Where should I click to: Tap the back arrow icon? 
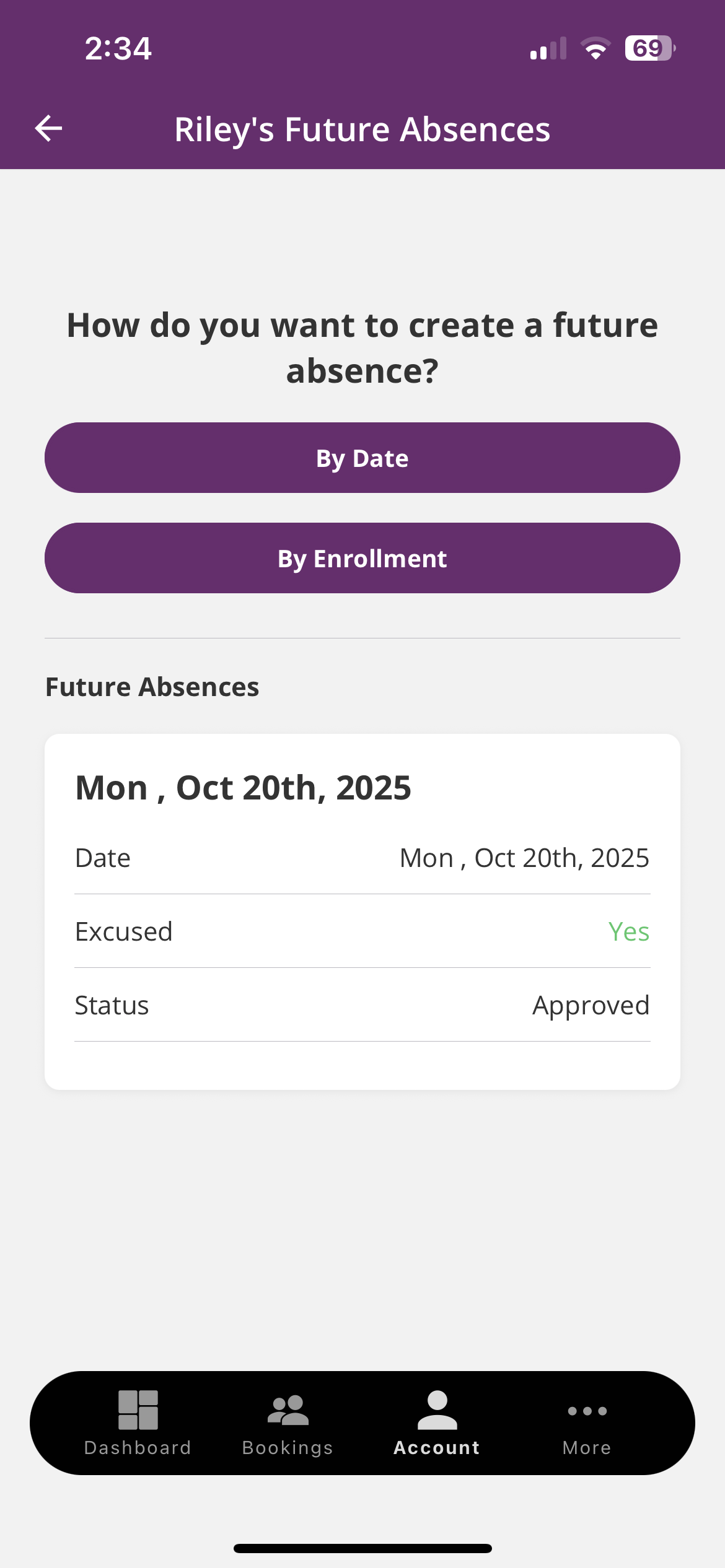click(x=48, y=129)
